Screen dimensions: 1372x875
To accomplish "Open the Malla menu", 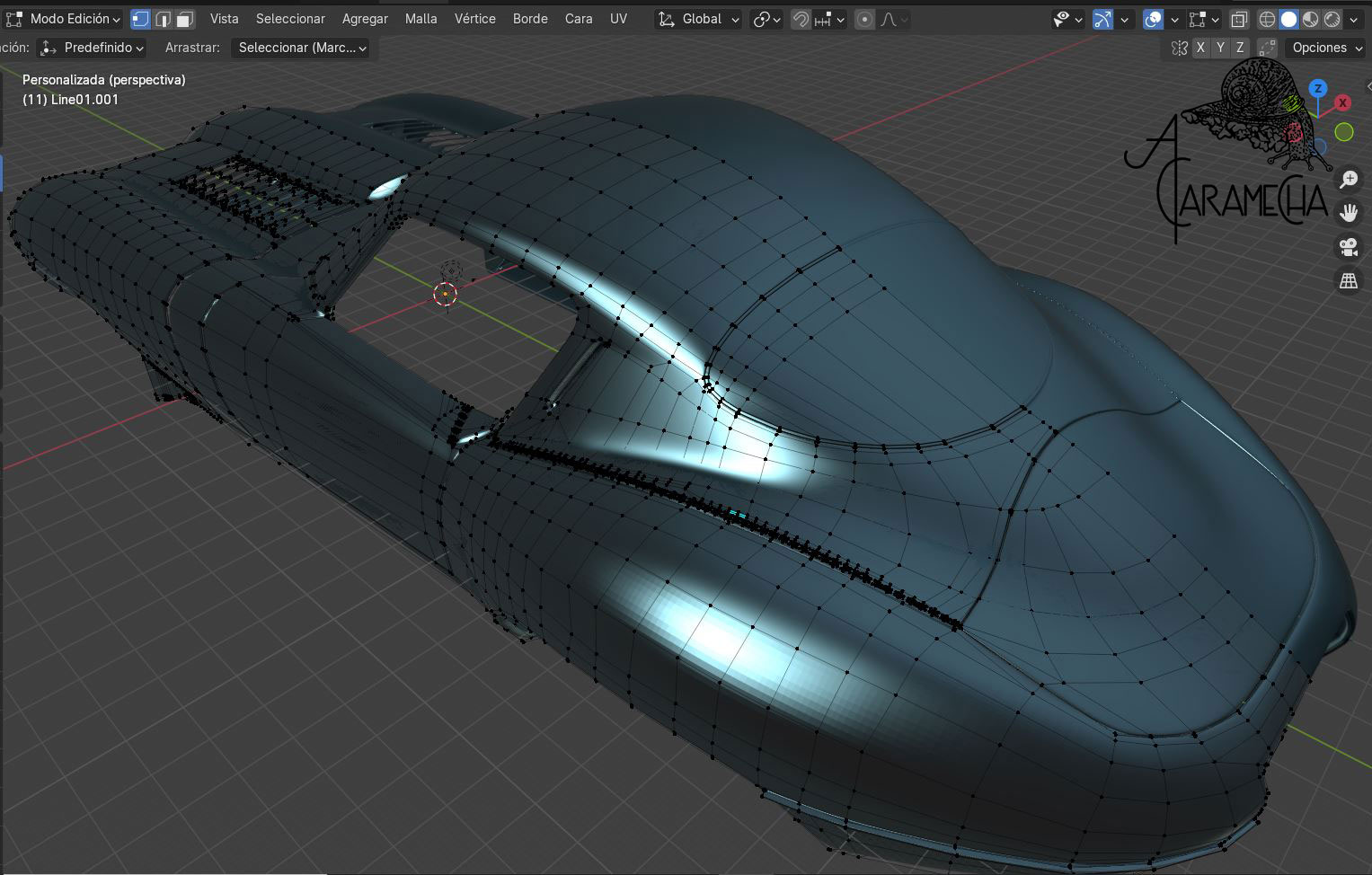I will click(x=420, y=19).
